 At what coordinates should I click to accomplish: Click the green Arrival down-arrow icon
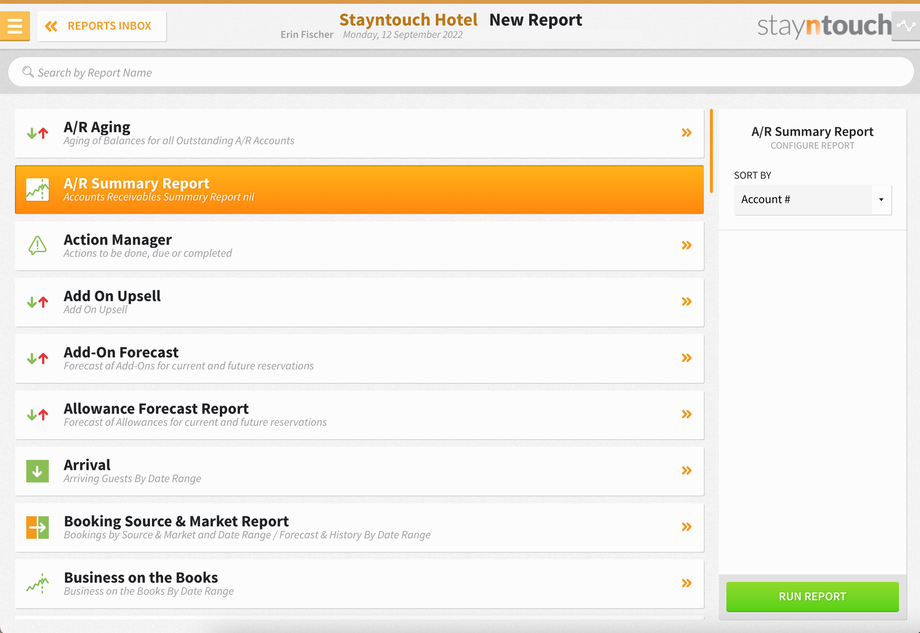coord(38,471)
